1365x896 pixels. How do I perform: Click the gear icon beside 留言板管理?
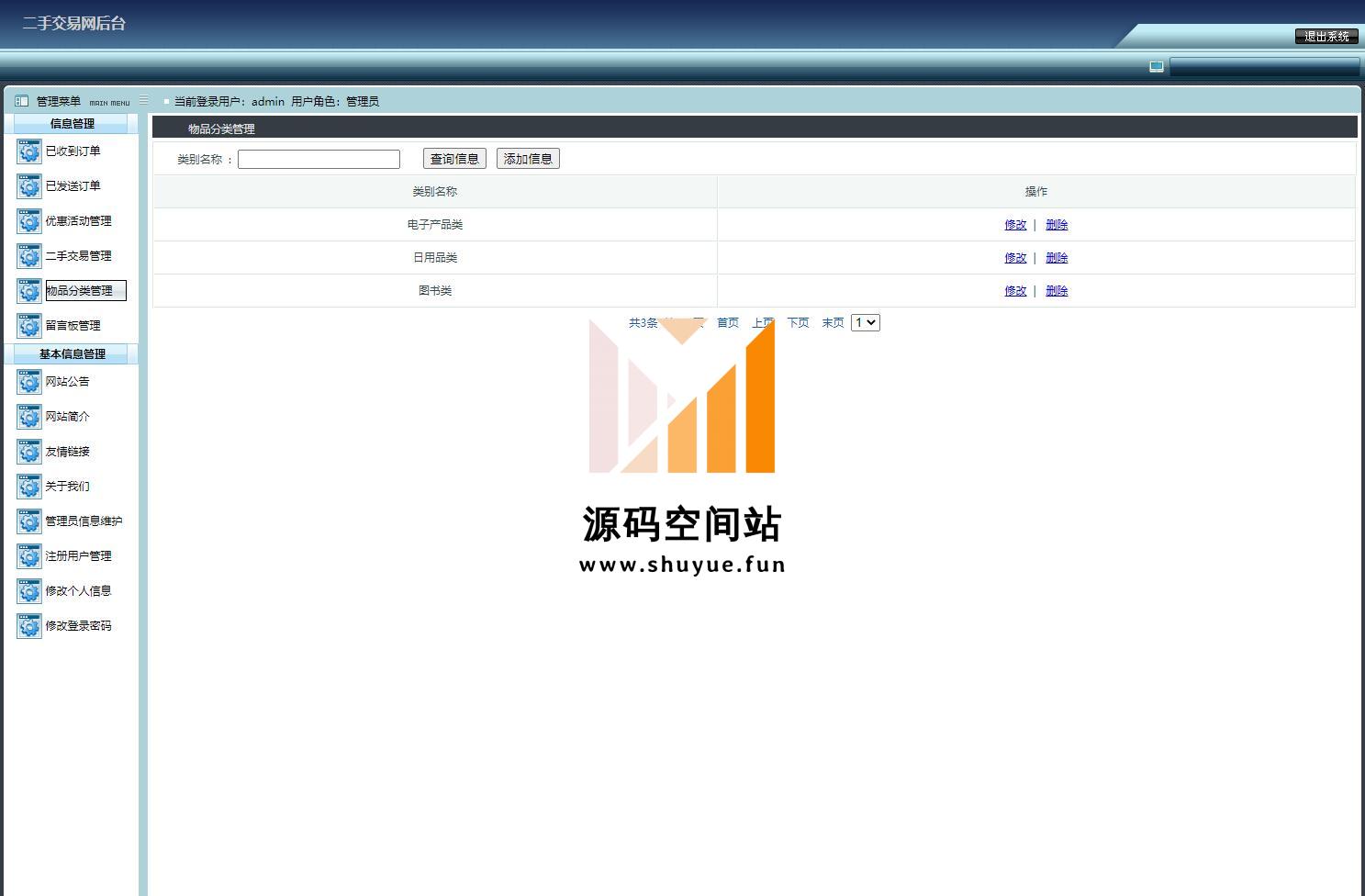pyautogui.click(x=29, y=326)
